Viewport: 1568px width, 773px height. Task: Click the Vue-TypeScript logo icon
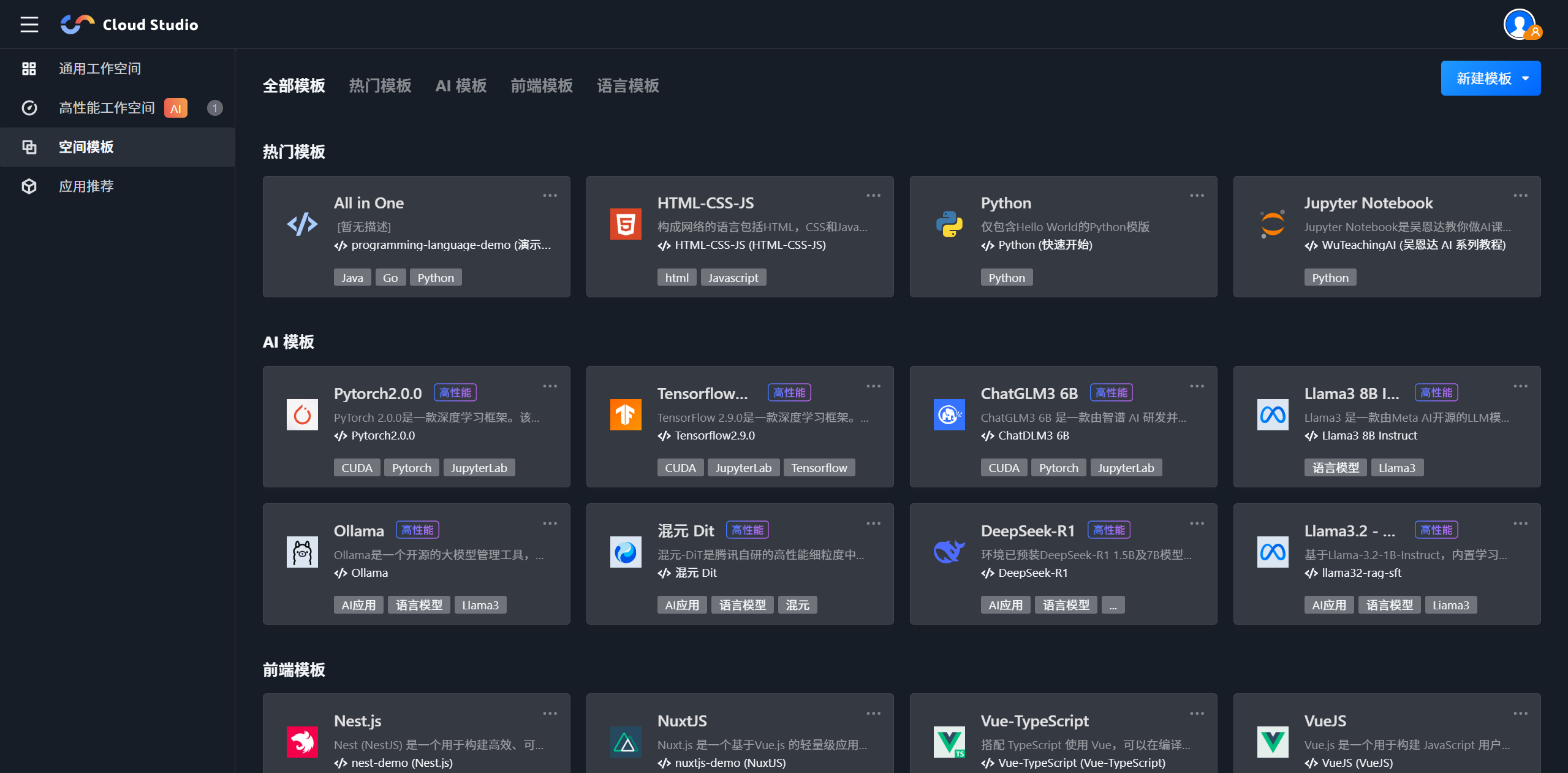point(949,742)
